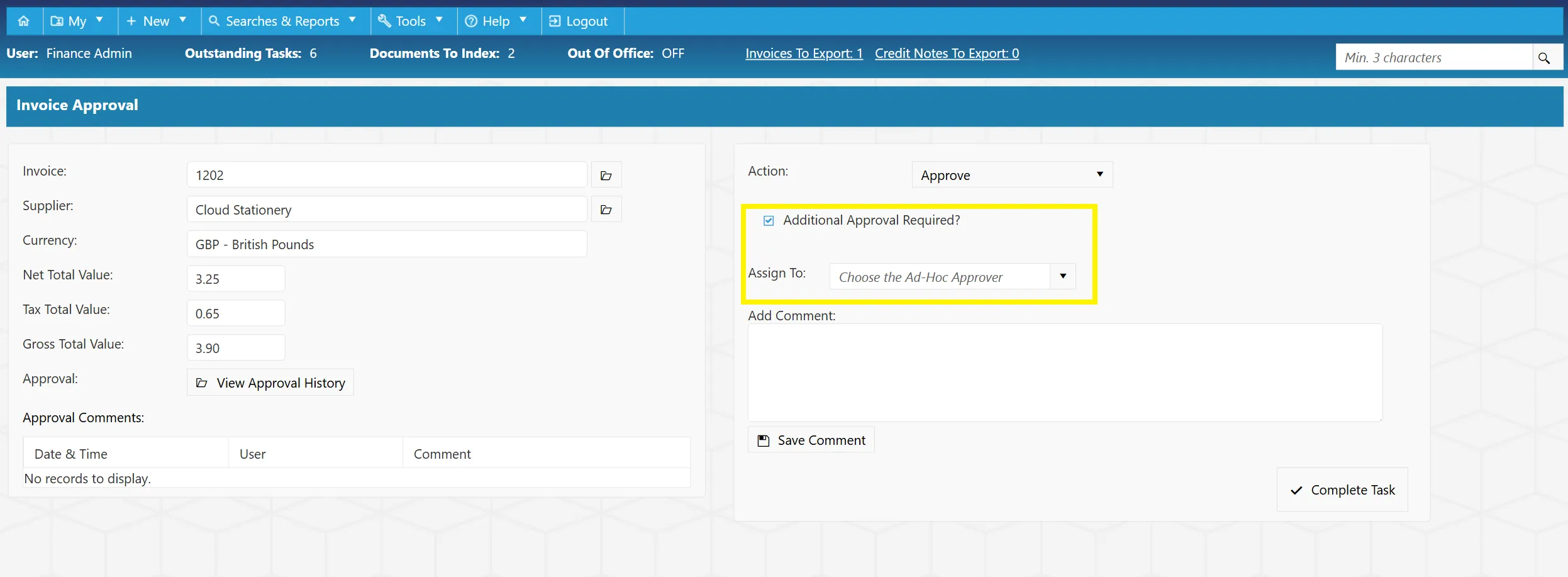
Task: Click the Supplier field Cloud Stationery
Action: click(x=387, y=210)
